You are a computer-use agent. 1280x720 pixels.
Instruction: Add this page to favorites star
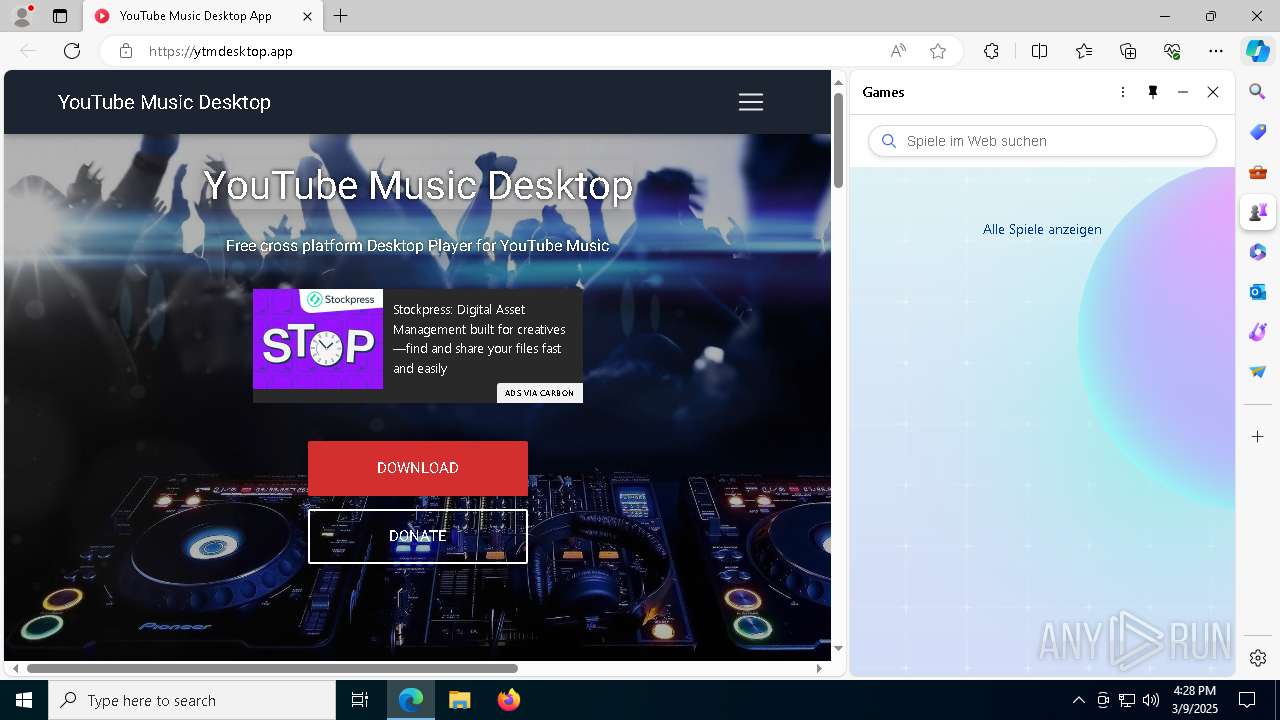pos(938,51)
